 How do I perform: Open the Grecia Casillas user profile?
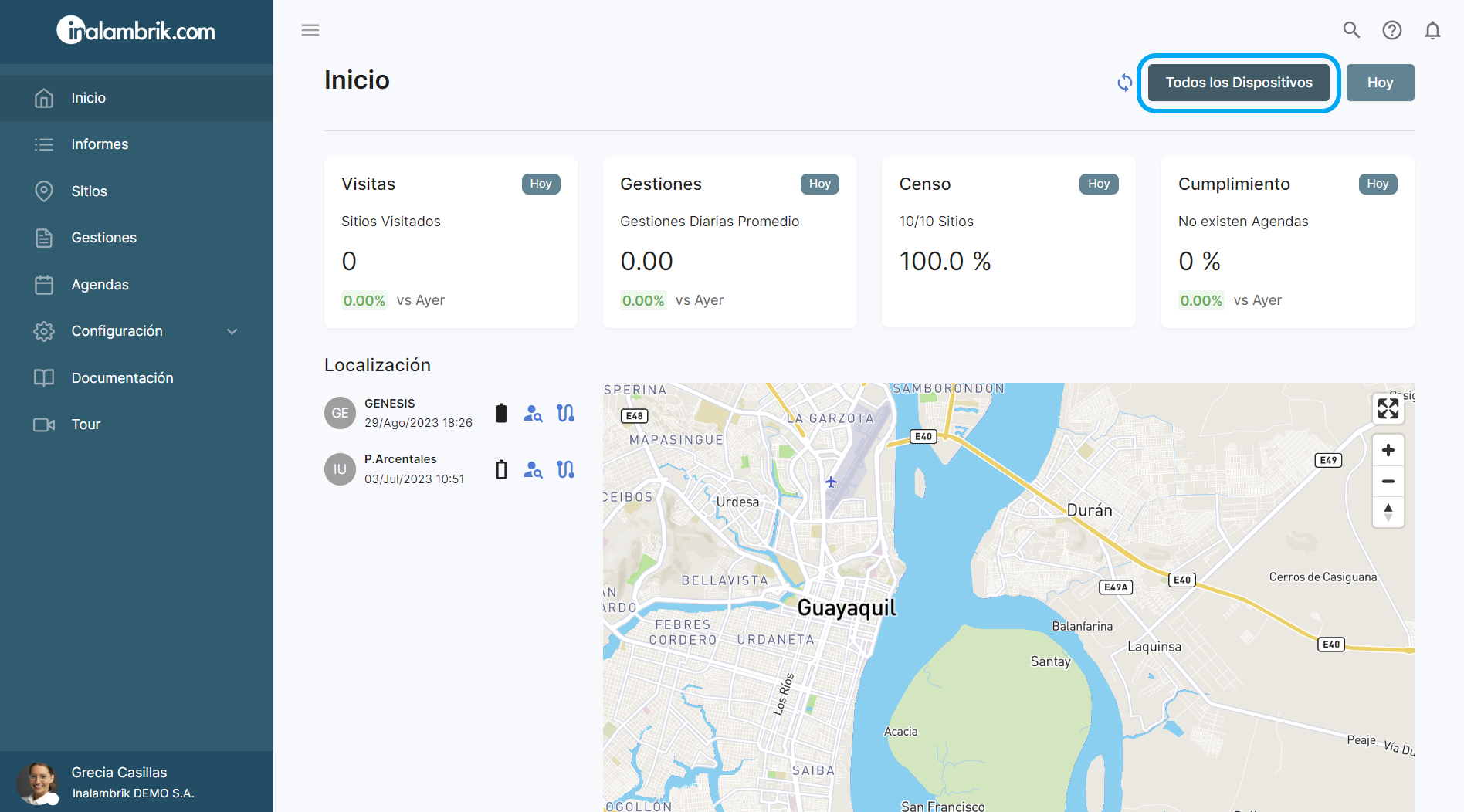pos(137,782)
